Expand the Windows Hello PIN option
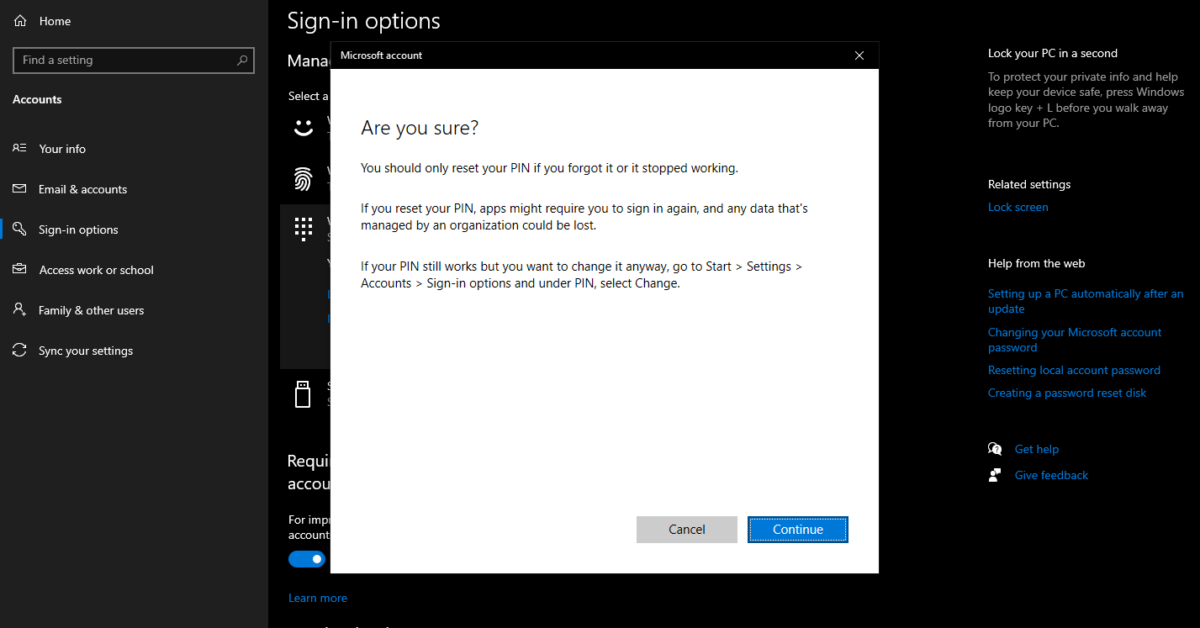 [304, 227]
